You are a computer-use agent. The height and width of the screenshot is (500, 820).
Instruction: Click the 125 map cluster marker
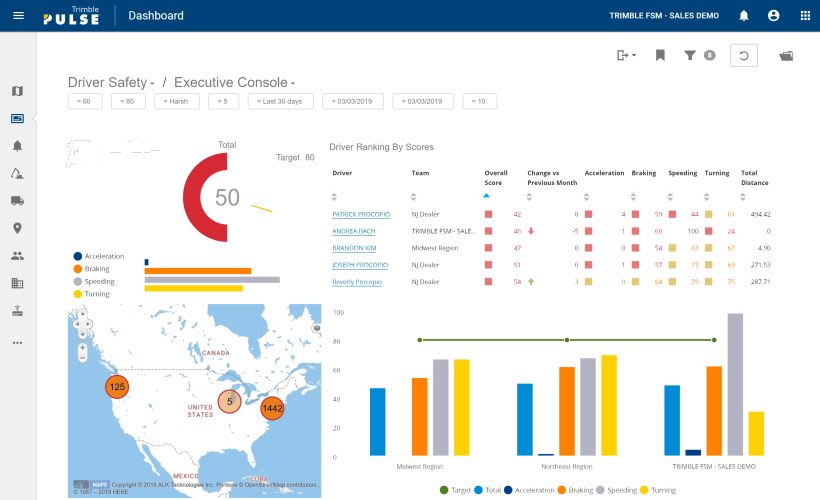click(117, 387)
